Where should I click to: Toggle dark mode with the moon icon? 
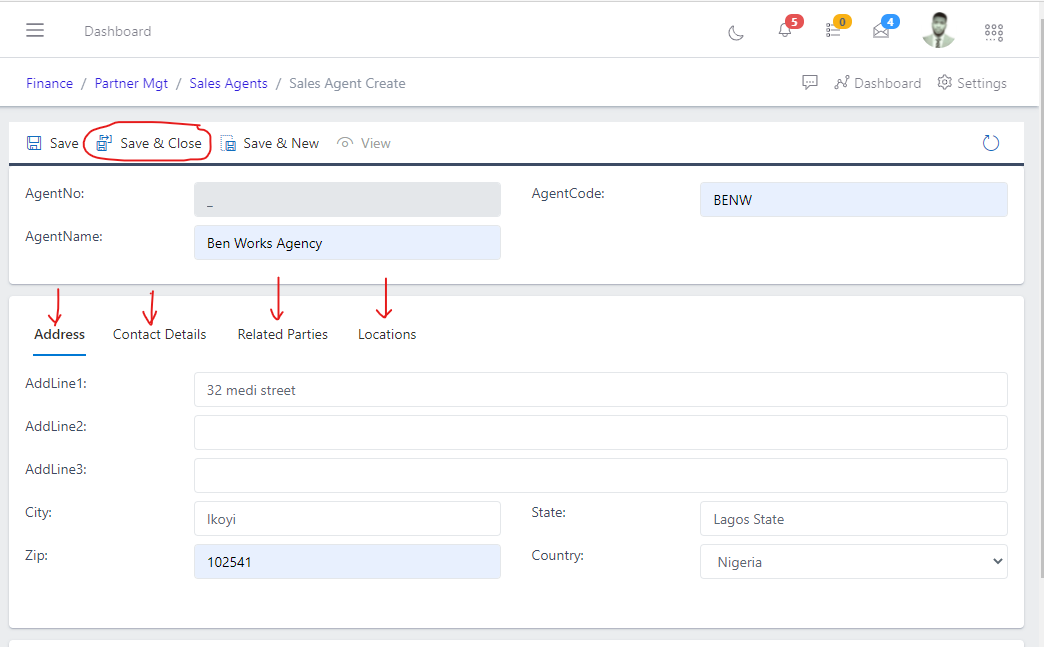click(x=736, y=33)
